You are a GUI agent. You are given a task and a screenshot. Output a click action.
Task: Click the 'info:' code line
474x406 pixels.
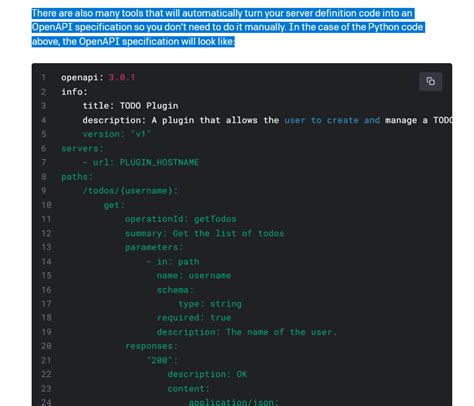pyautogui.click(x=74, y=92)
